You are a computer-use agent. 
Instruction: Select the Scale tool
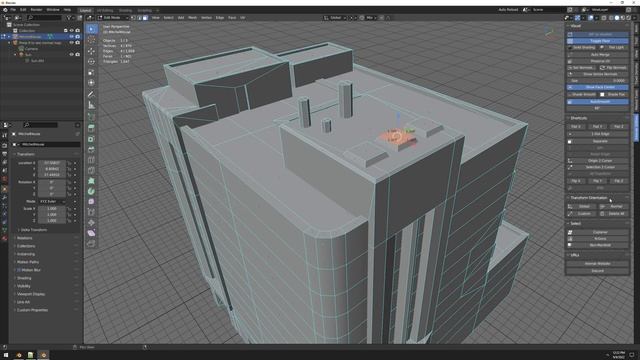tap(91, 72)
